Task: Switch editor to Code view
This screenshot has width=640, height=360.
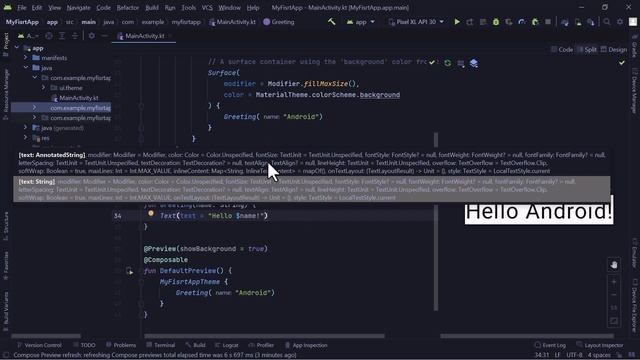Action: [x=562, y=49]
